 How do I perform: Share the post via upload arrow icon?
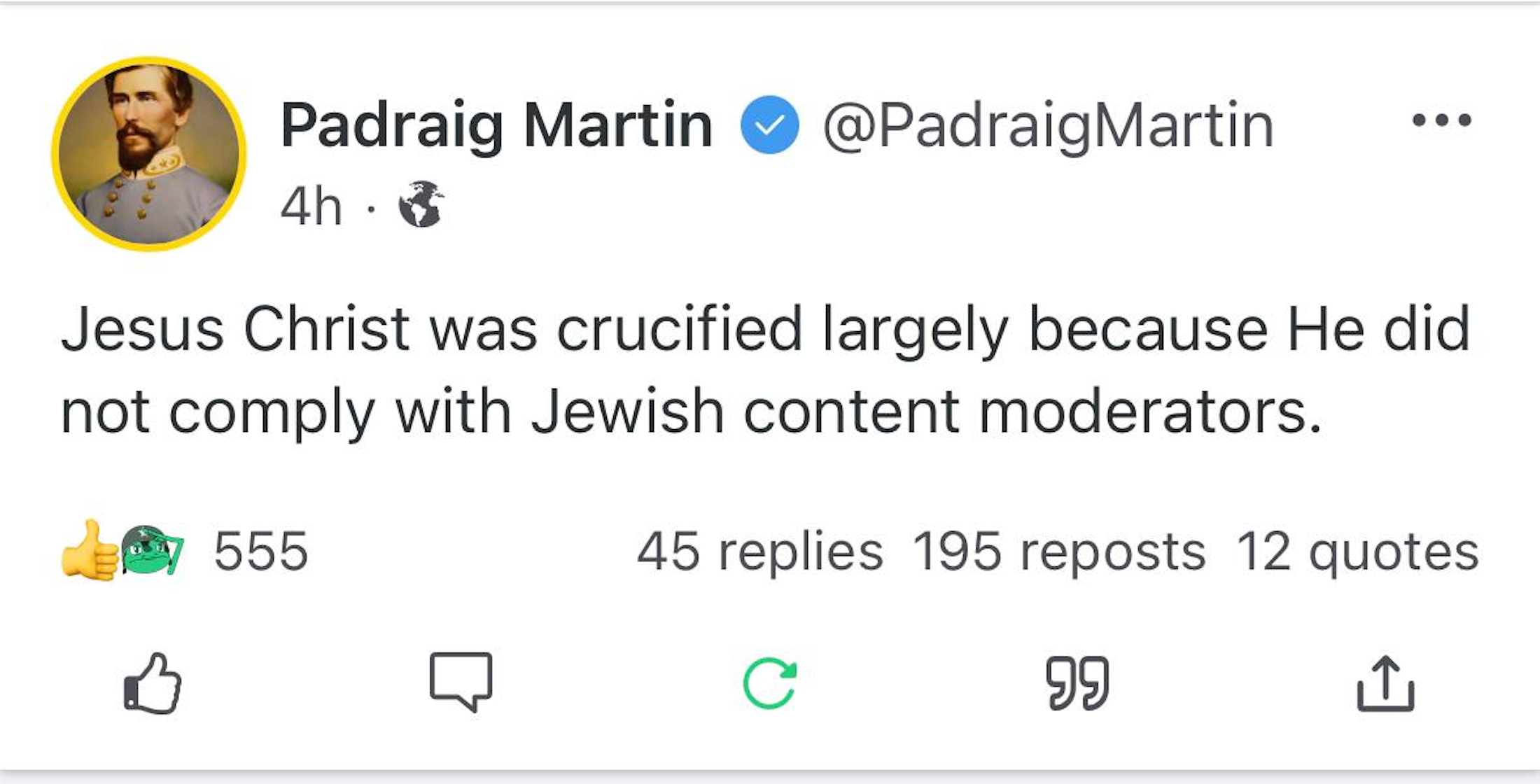1385,684
